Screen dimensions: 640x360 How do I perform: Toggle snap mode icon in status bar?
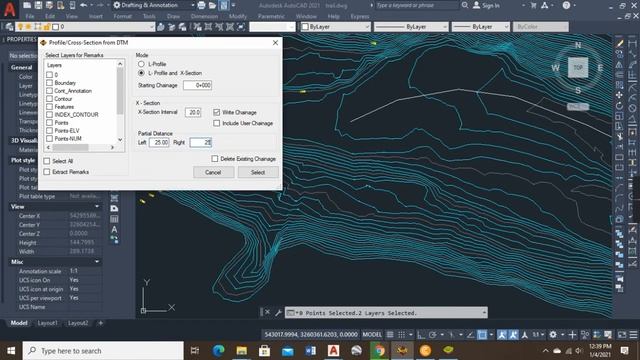[x=402, y=335]
